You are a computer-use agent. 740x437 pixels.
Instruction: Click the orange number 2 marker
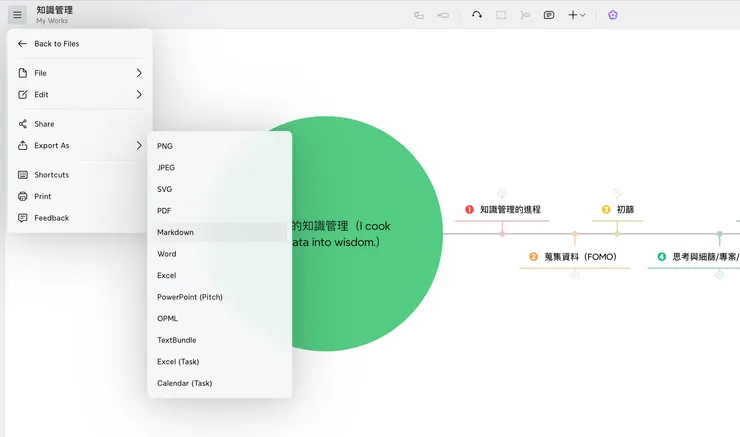click(533, 257)
